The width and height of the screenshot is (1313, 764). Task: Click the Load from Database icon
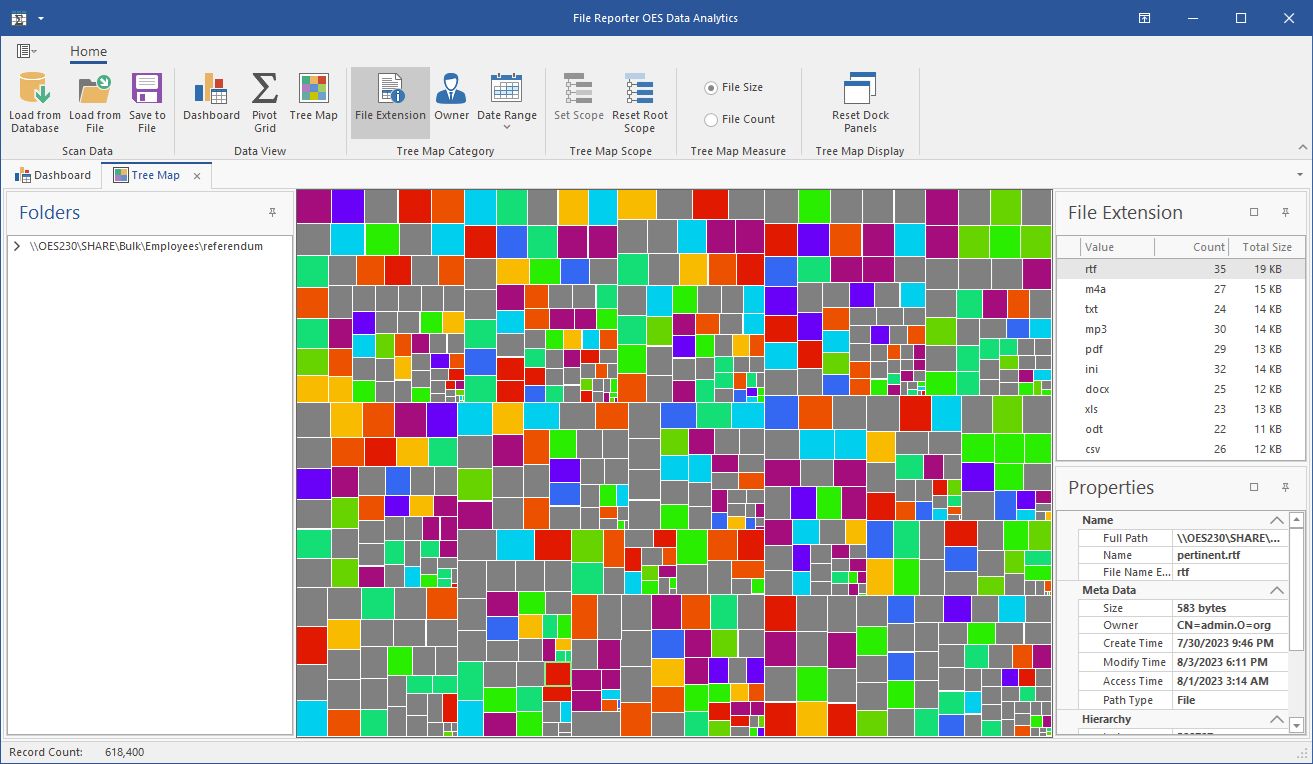[35, 90]
